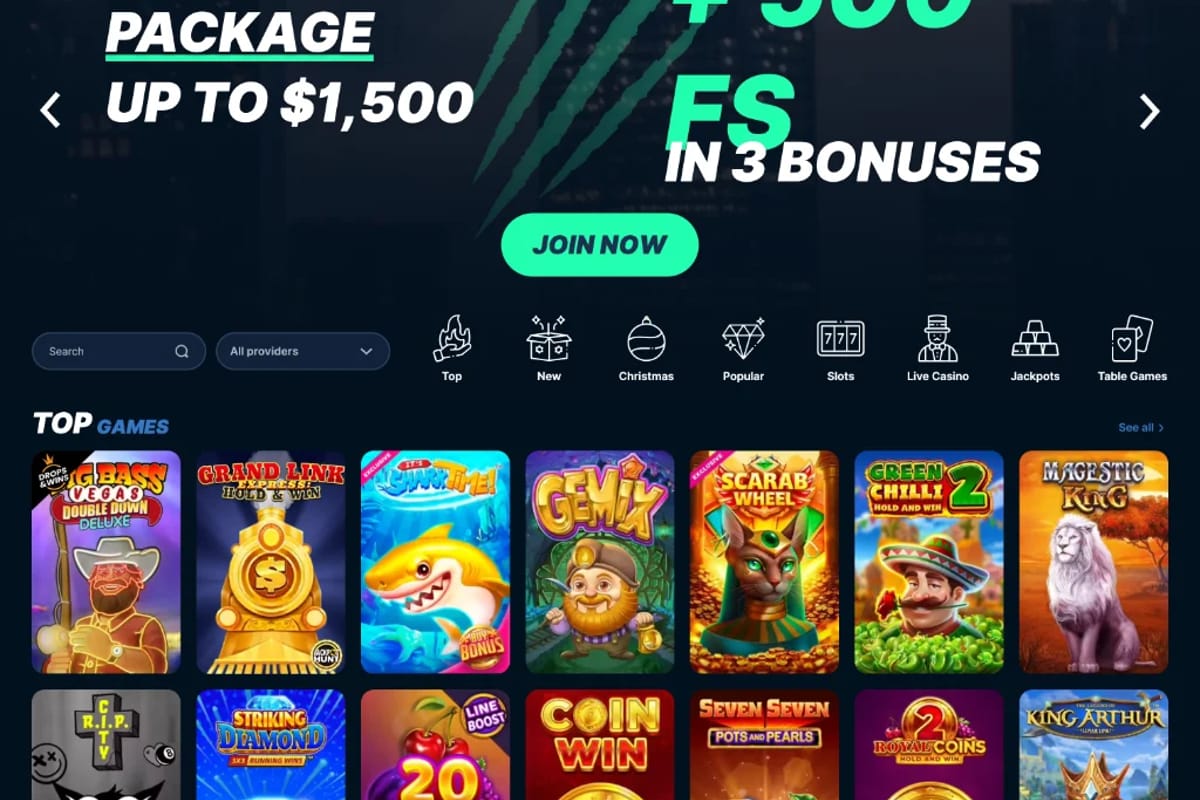Go to the previous banner slide arrow
The height and width of the screenshot is (800, 1200).
[50, 110]
